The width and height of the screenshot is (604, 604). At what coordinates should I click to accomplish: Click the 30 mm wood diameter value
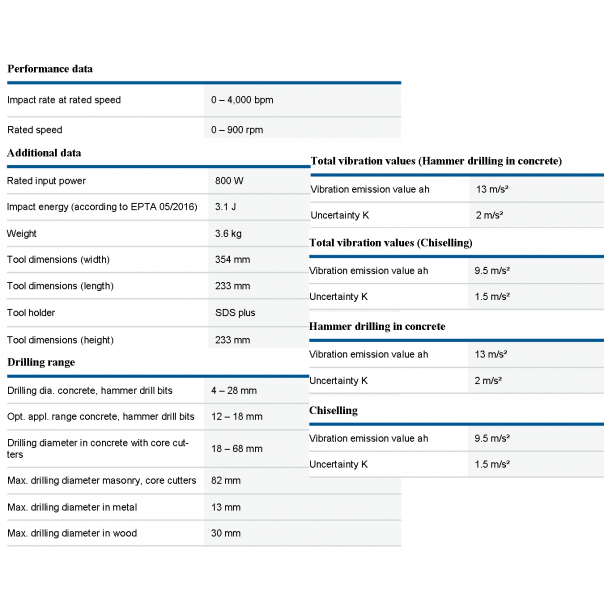point(226,534)
